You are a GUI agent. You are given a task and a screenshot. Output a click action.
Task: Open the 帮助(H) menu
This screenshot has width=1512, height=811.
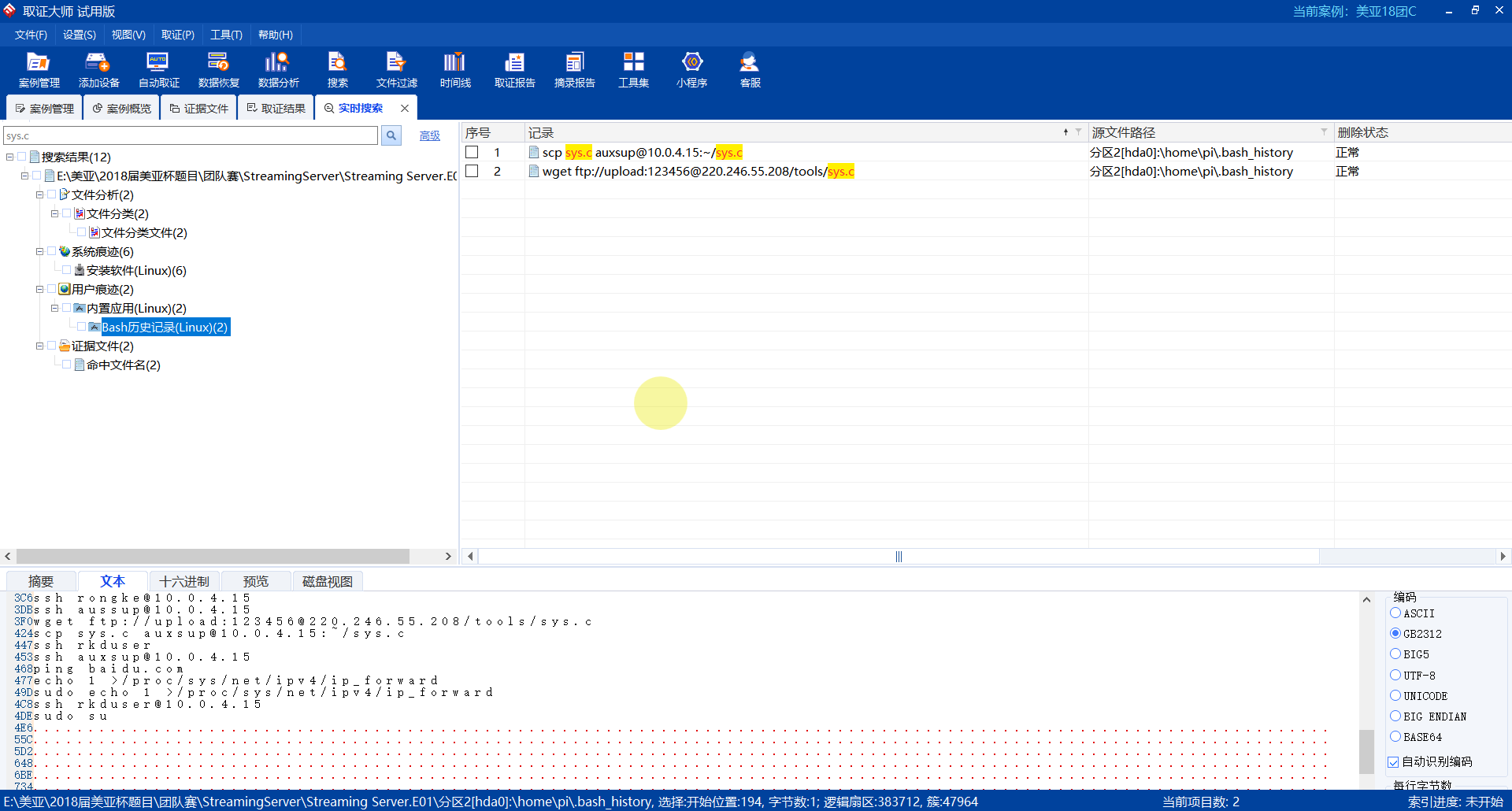coord(276,35)
